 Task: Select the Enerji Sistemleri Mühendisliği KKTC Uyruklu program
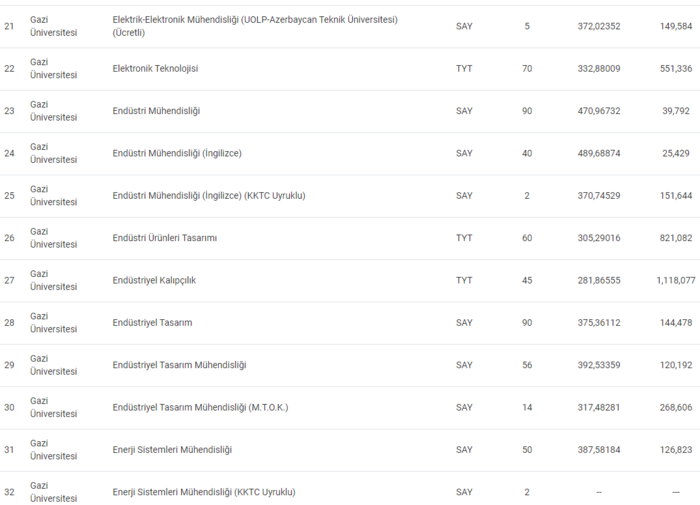204,492
